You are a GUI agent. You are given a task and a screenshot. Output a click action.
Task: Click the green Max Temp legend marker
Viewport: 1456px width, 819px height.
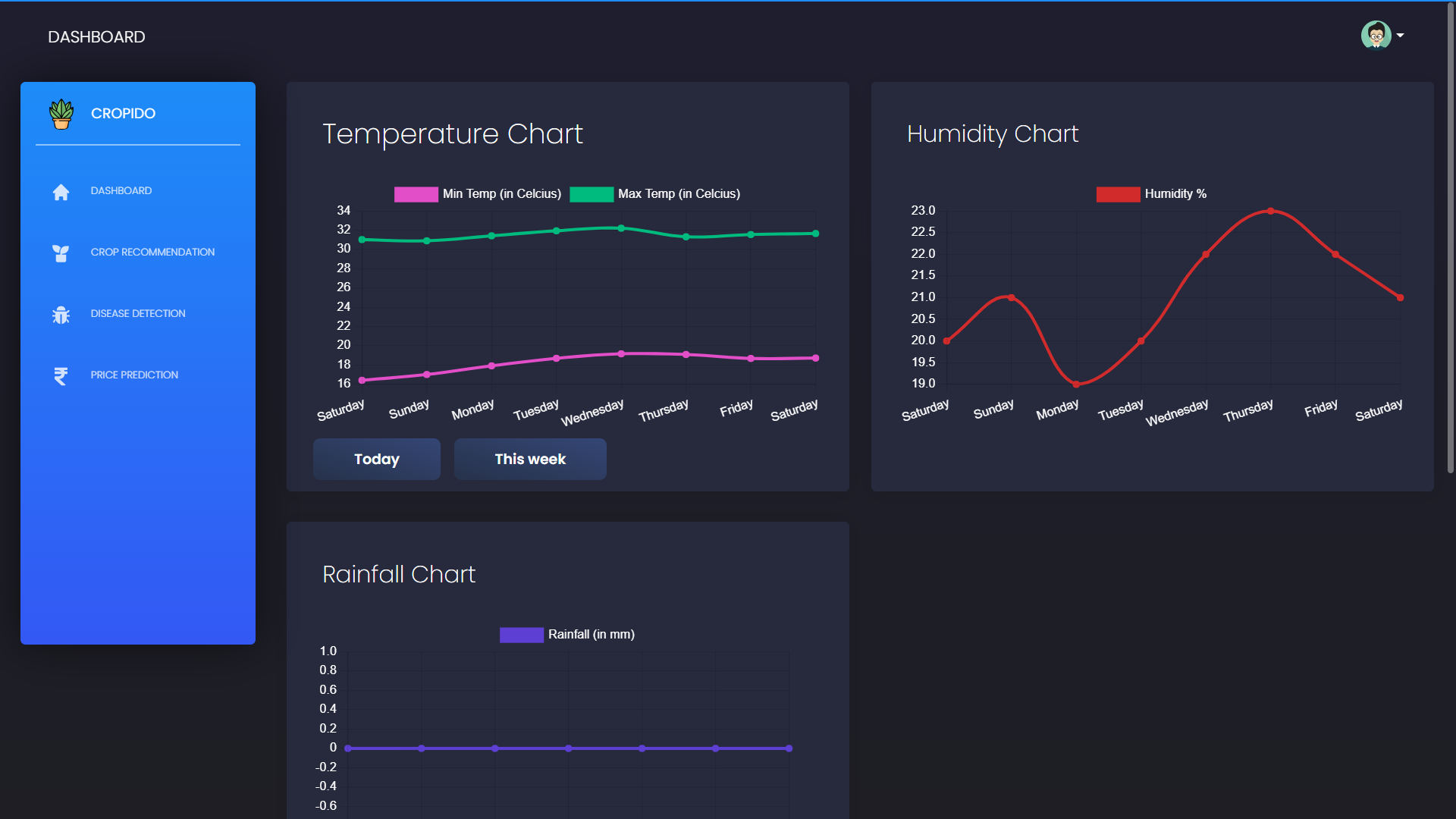[x=593, y=194]
